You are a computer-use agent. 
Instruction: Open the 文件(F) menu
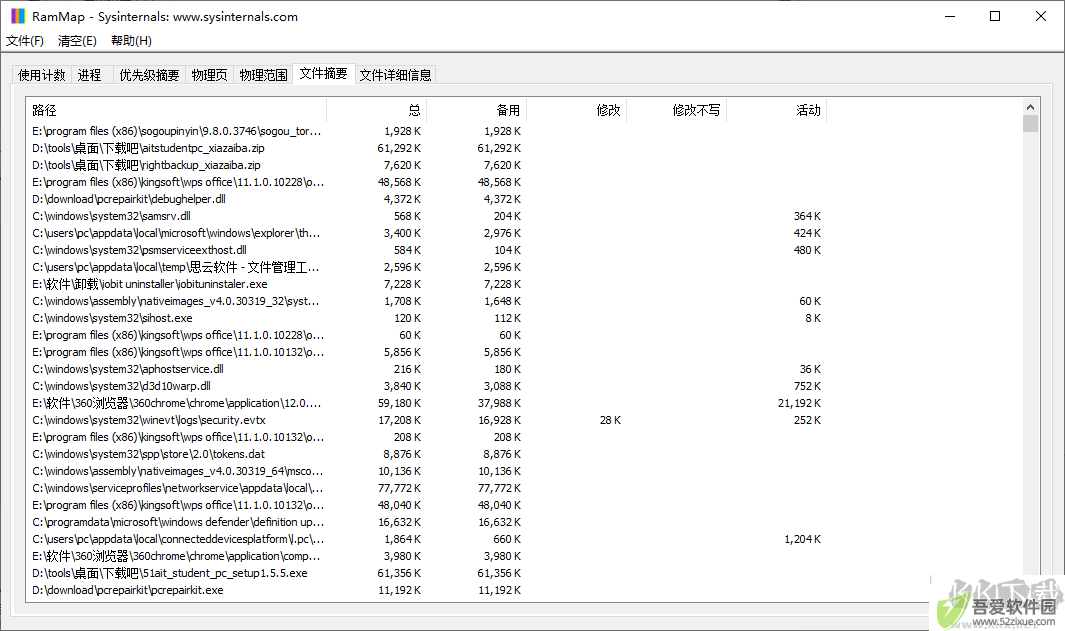click(x=25, y=41)
